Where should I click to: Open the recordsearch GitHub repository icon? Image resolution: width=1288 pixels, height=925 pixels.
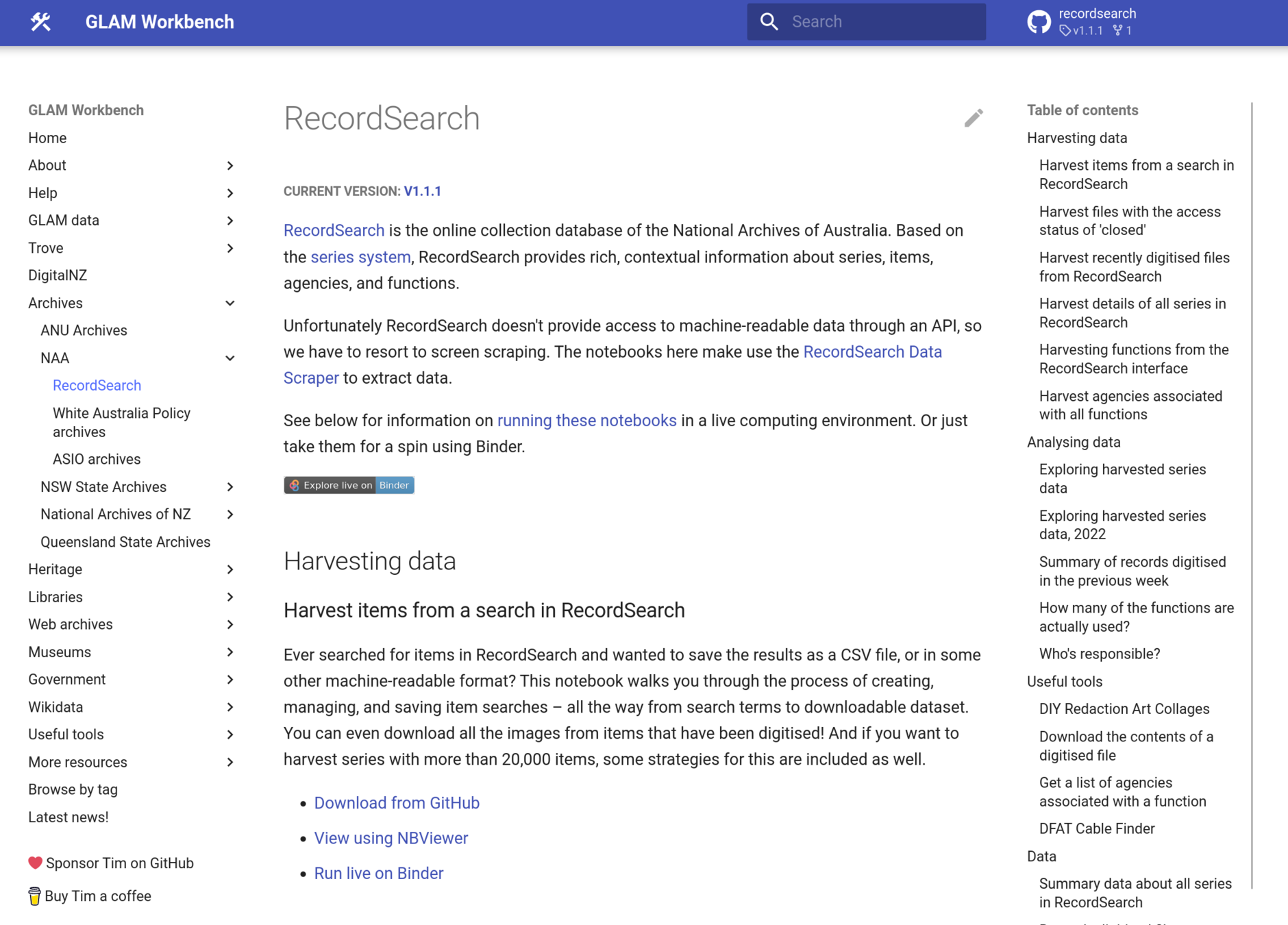(x=1039, y=22)
